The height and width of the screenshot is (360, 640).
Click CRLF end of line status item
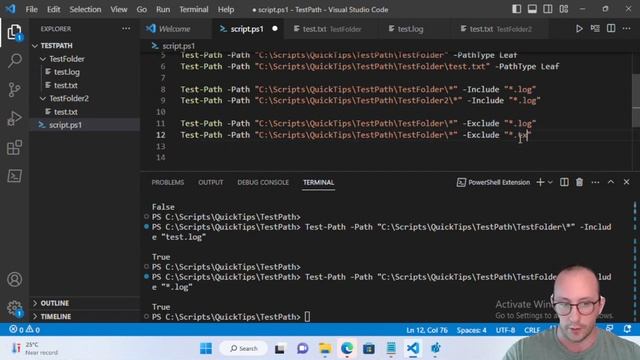click(x=532, y=330)
